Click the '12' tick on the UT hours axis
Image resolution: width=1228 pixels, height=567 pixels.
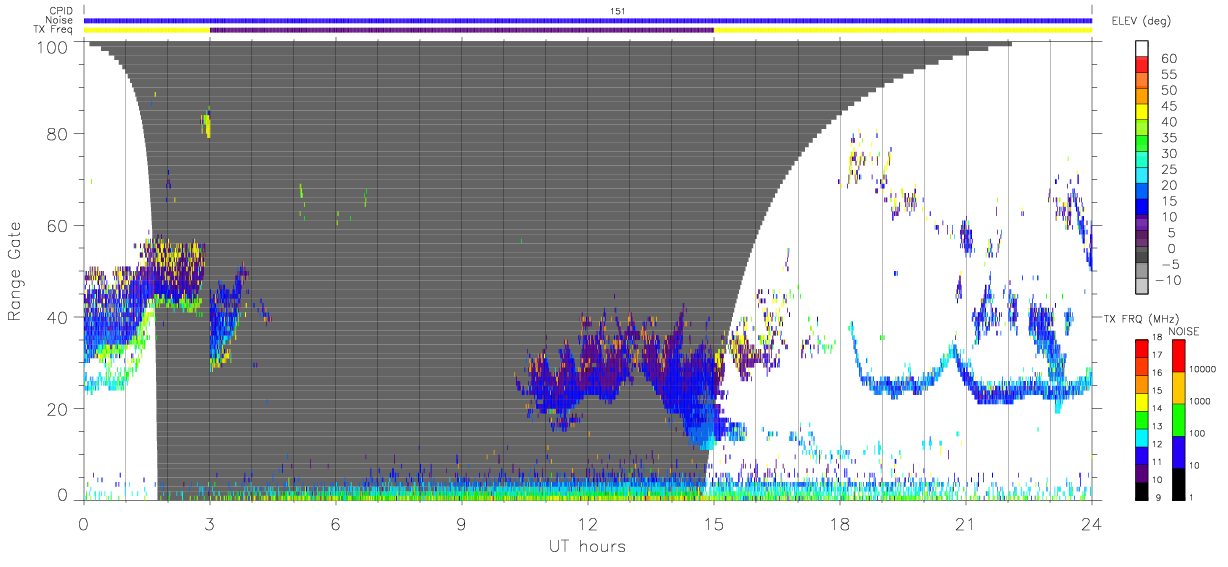587,523
